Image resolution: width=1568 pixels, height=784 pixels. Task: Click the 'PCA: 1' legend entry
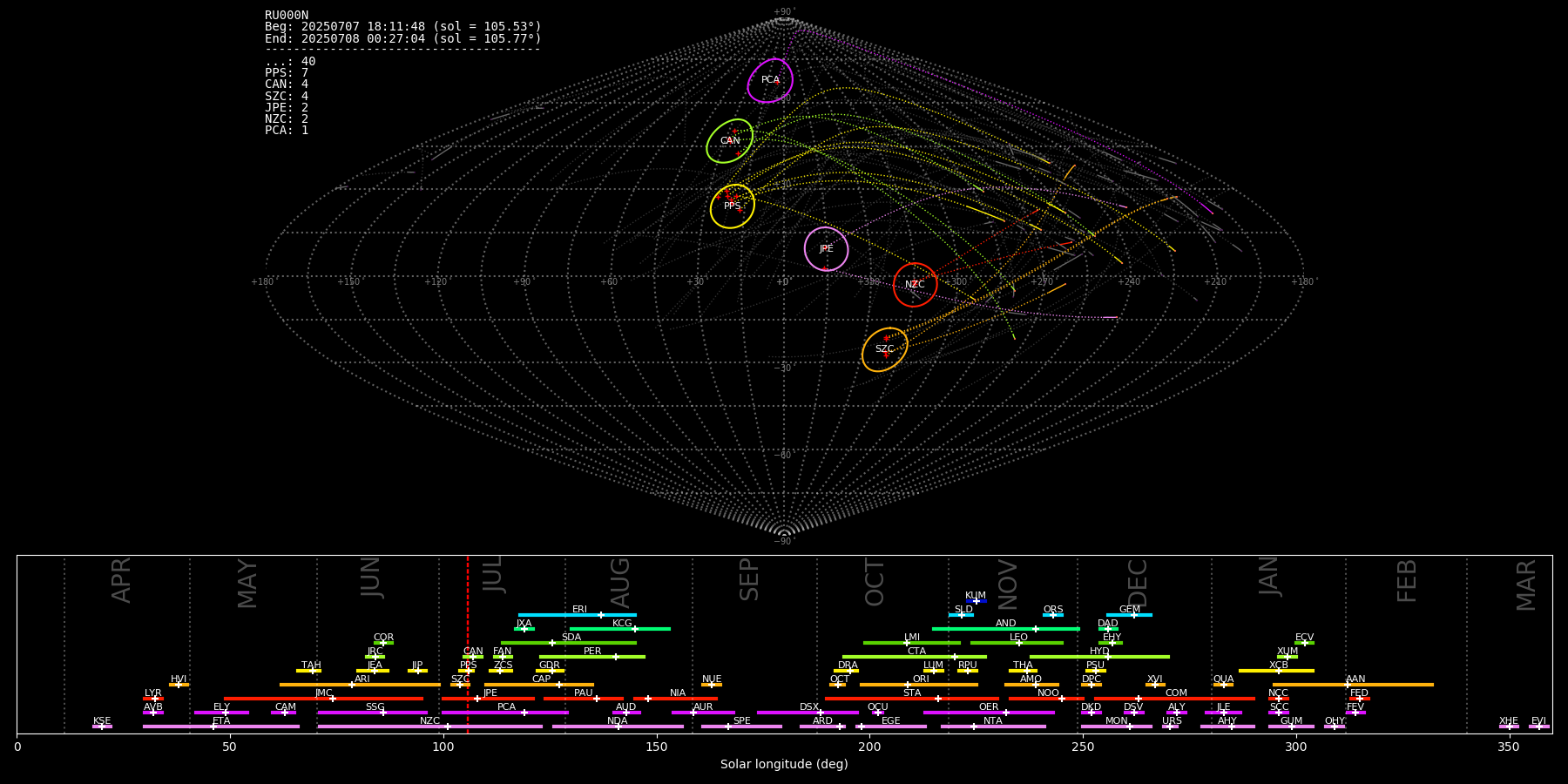(x=287, y=130)
